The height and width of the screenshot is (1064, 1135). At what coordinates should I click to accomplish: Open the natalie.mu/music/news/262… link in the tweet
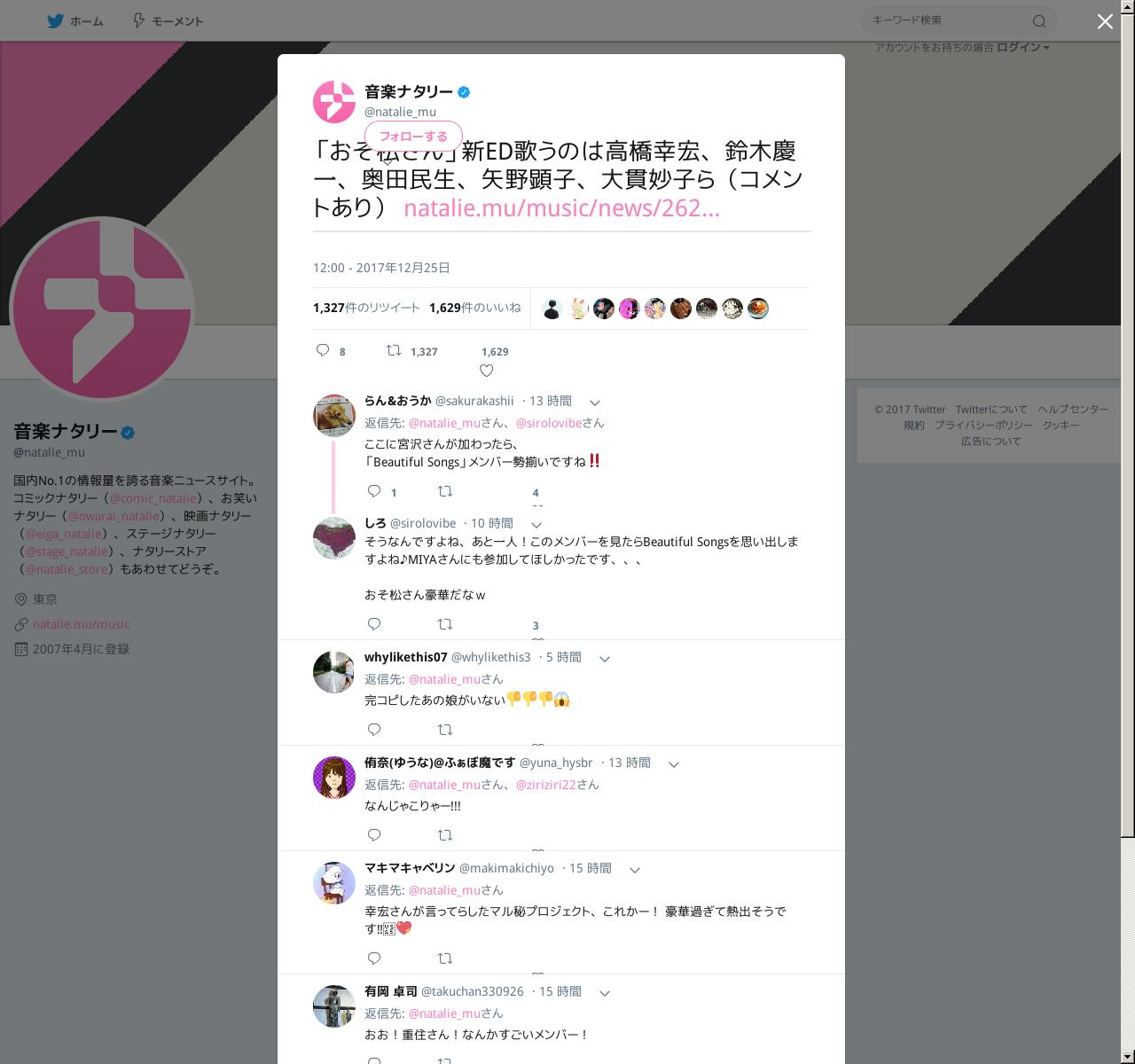(561, 208)
